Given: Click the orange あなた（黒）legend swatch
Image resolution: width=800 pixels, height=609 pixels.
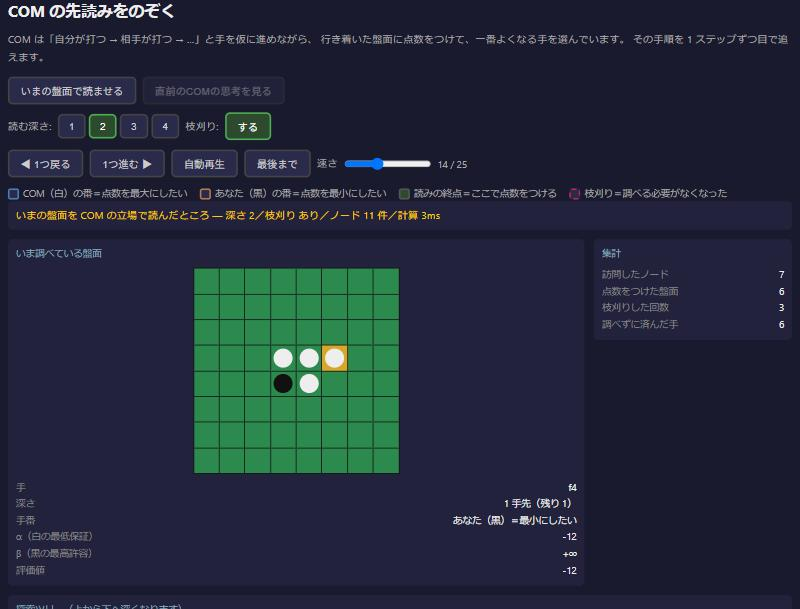Looking at the screenshot, I should click(x=205, y=194).
